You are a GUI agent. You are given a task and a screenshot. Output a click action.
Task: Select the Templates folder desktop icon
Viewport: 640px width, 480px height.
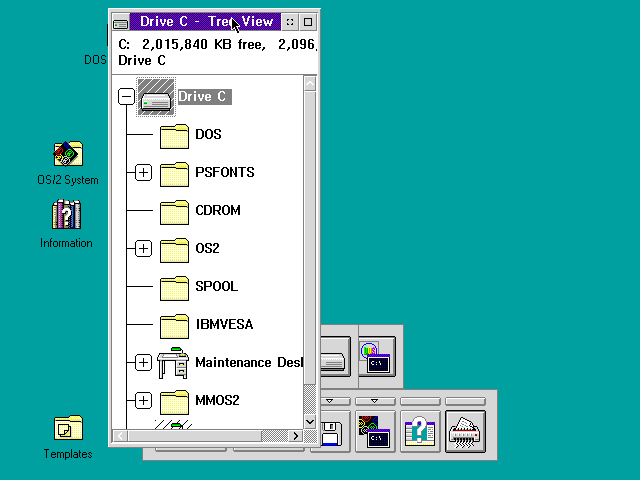click(x=68, y=428)
